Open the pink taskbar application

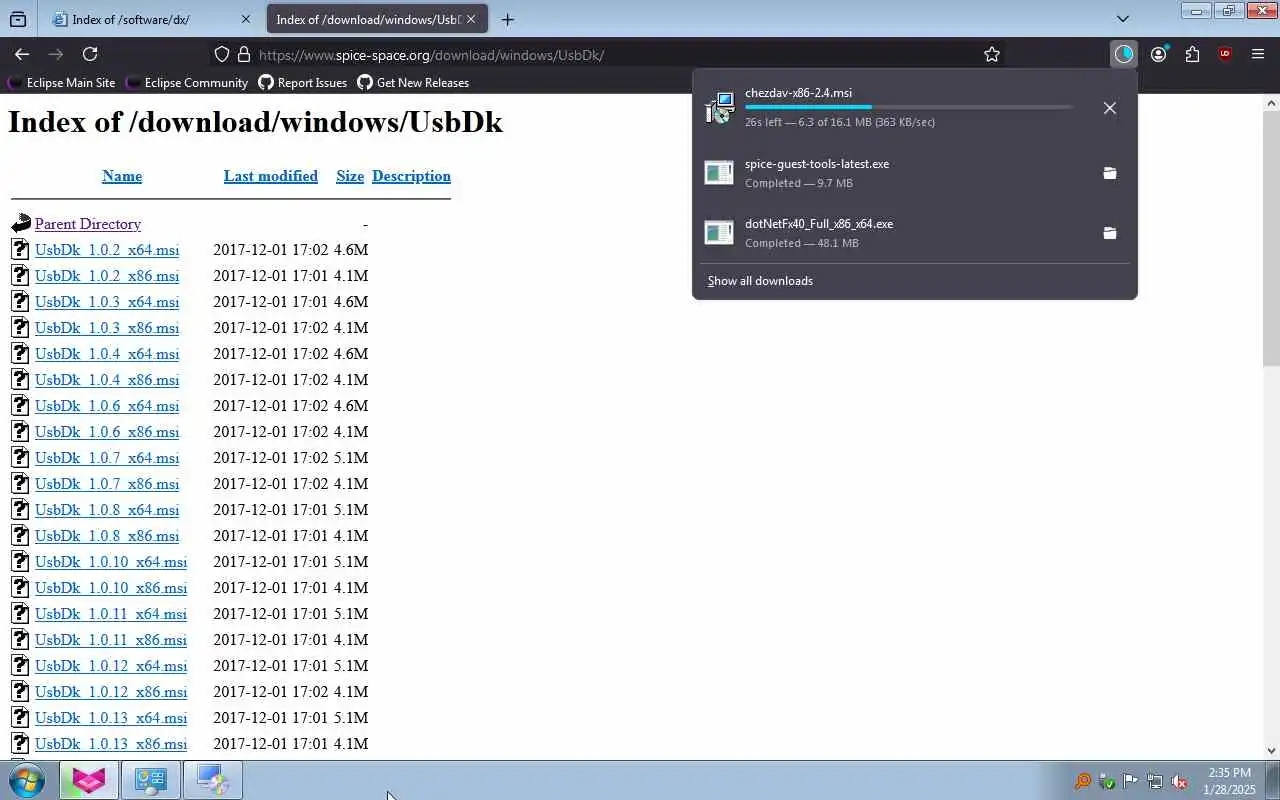pos(88,780)
